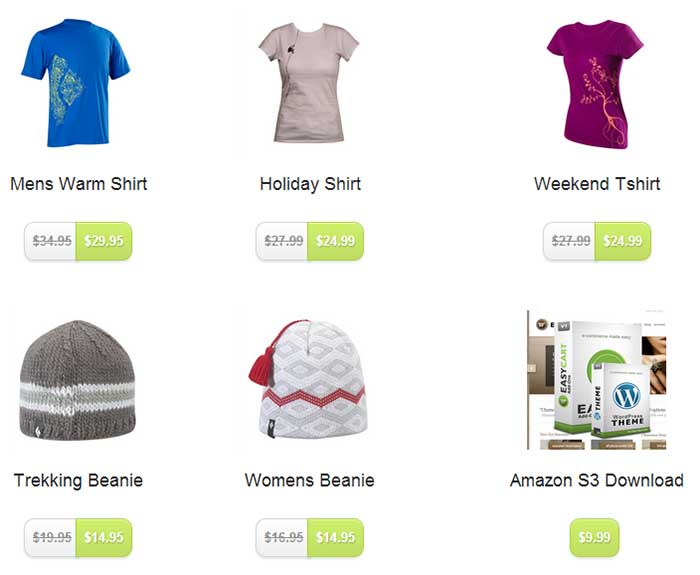Image resolution: width=700 pixels, height=575 pixels.
Task: Open the gray Holiday Shirt image
Action: tap(309, 83)
